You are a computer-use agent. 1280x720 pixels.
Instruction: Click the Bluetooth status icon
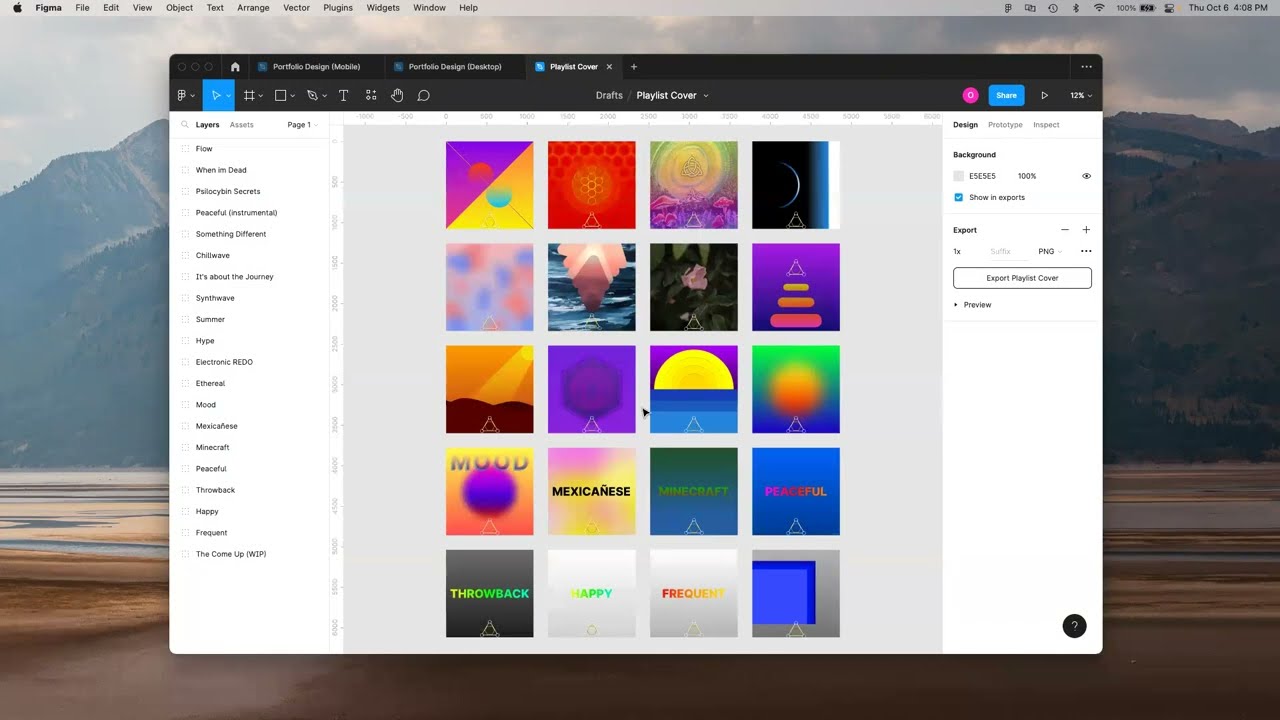pyautogui.click(x=1076, y=7)
